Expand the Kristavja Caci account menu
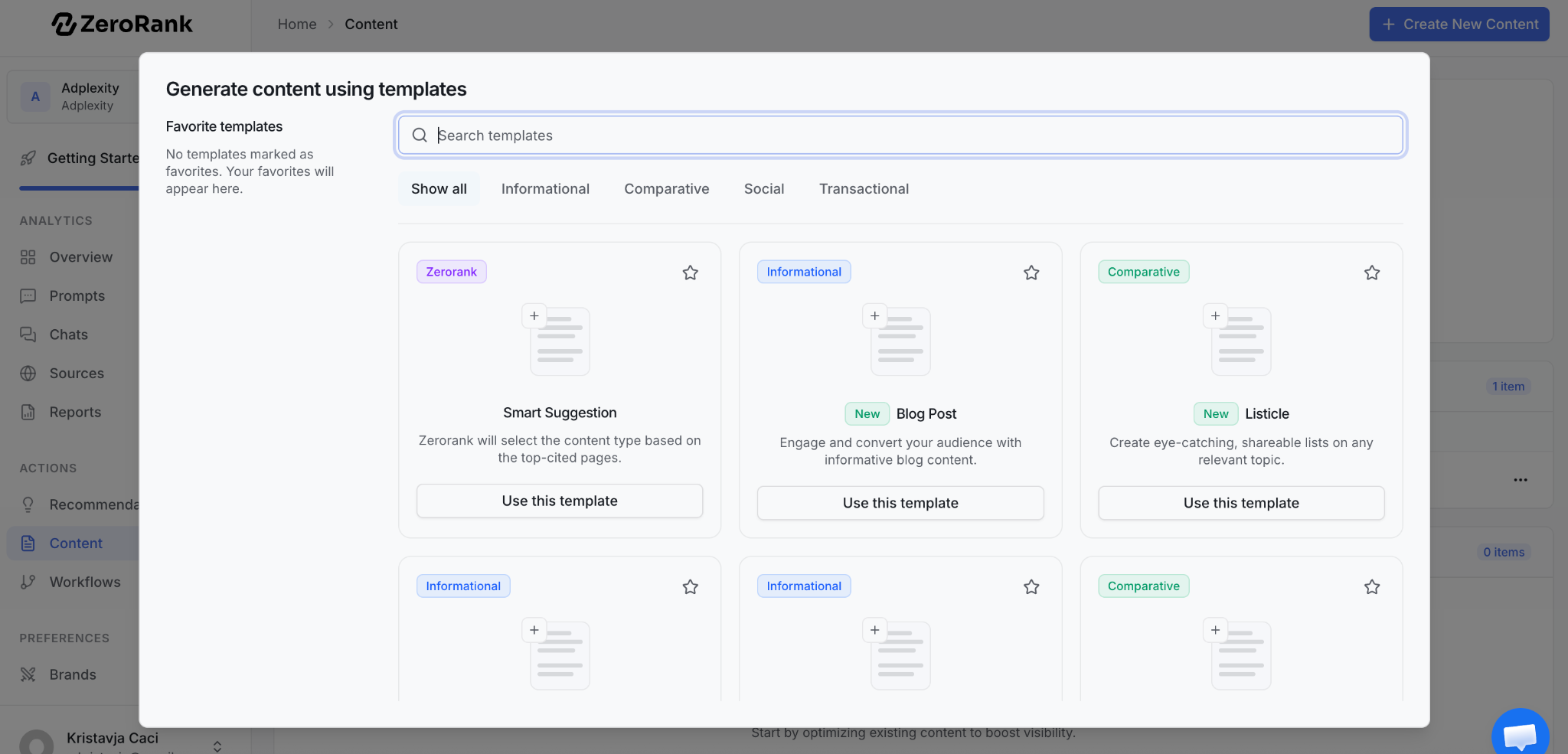This screenshot has width=1568, height=754. (217, 746)
